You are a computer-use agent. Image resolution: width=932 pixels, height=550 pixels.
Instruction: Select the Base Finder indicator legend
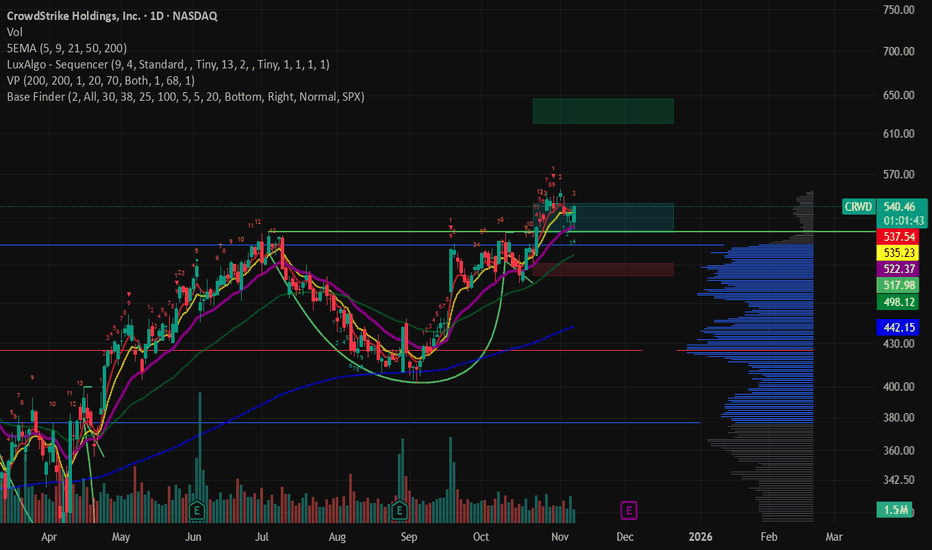click(185, 97)
